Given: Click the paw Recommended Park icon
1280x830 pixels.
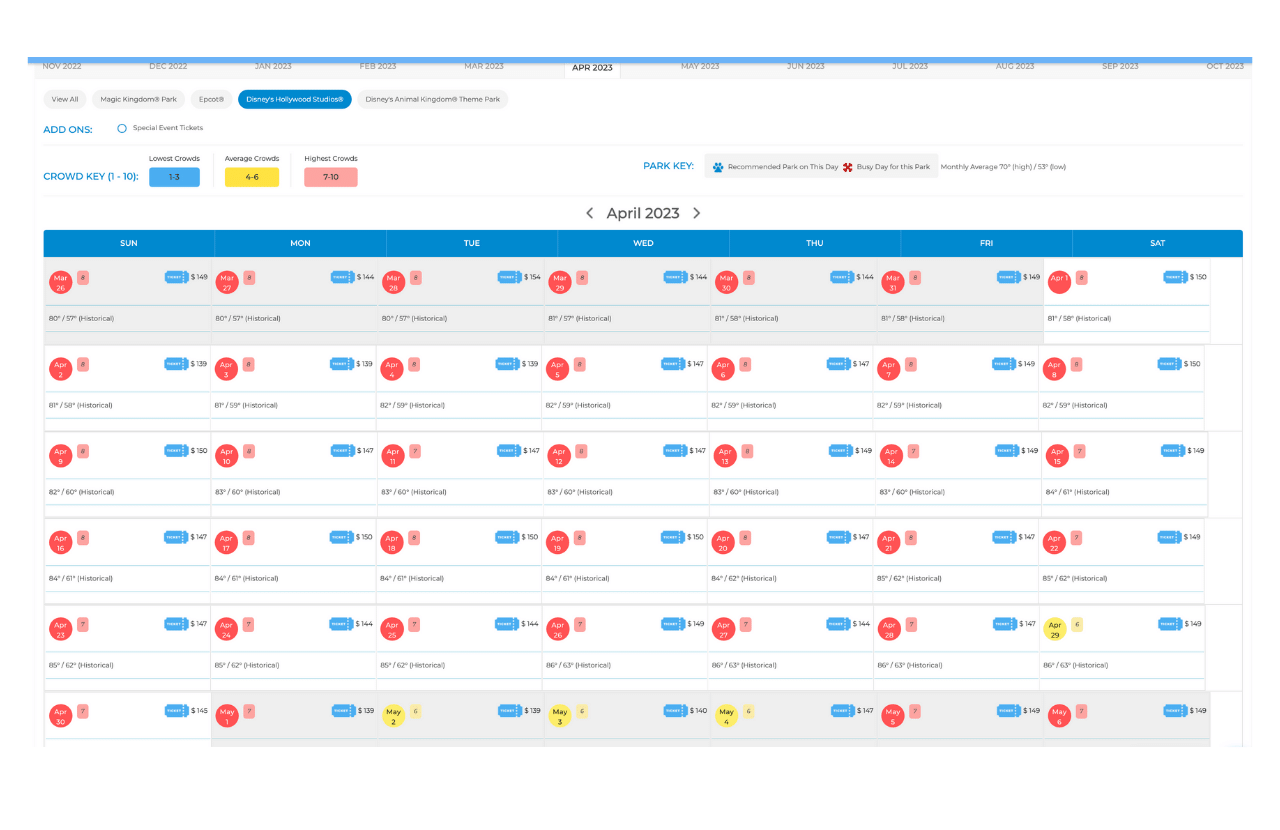Looking at the screenshot, I should (718, 167).
